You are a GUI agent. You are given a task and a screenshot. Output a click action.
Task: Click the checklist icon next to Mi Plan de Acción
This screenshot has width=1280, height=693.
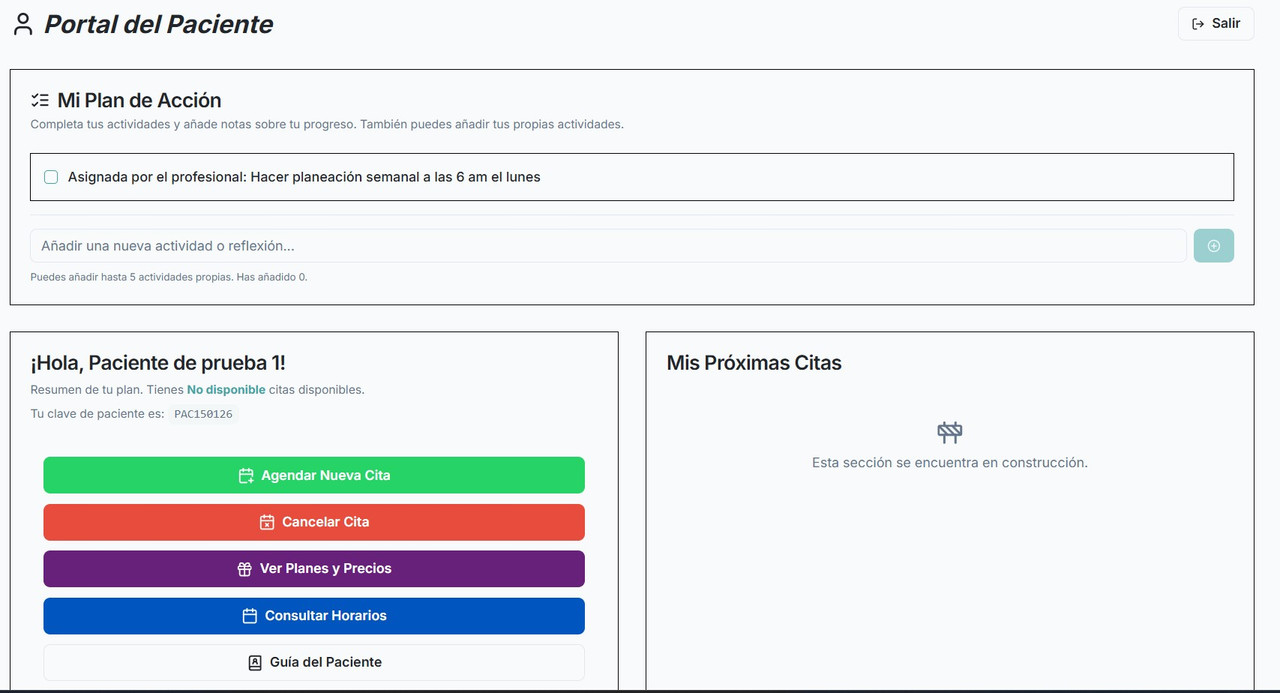click(40, 100)
